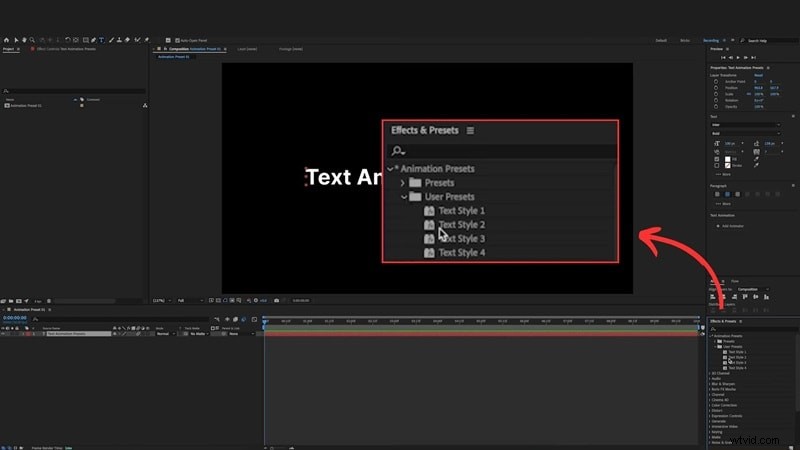800x450 pixels.
Task: Click the Stroke color swatch
Action: tap(728, 165)
